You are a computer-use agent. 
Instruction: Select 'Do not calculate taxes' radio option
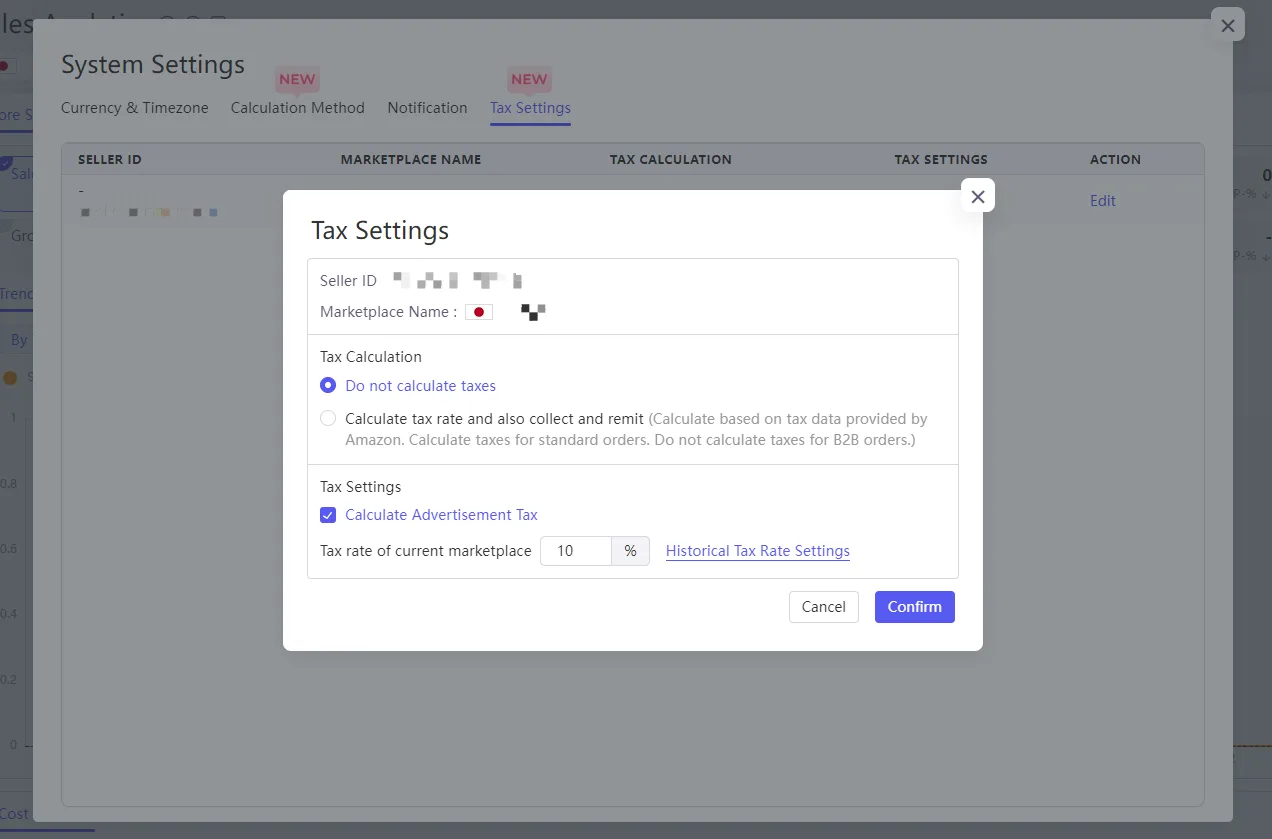click(328, 386)
